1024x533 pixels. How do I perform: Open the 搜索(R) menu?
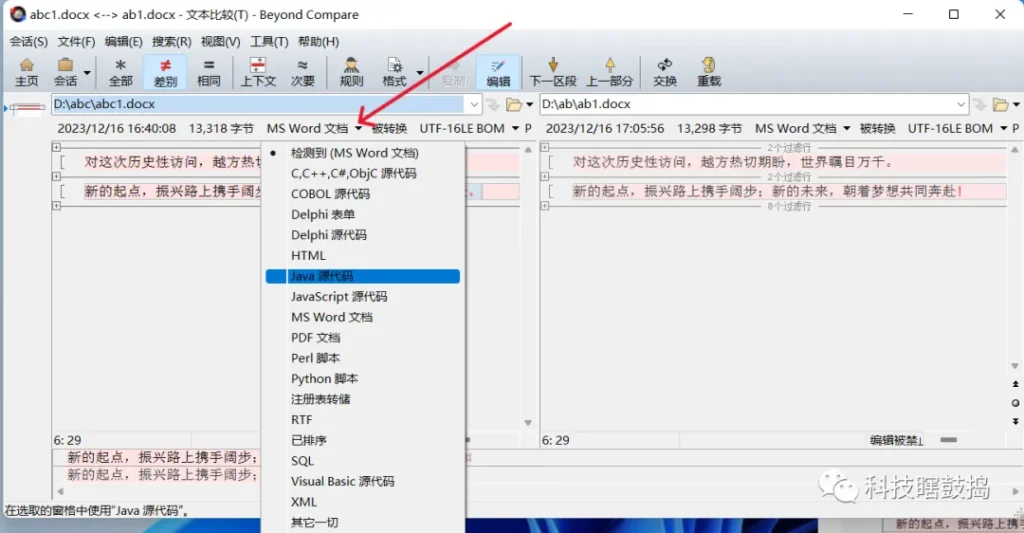point(171,41)
